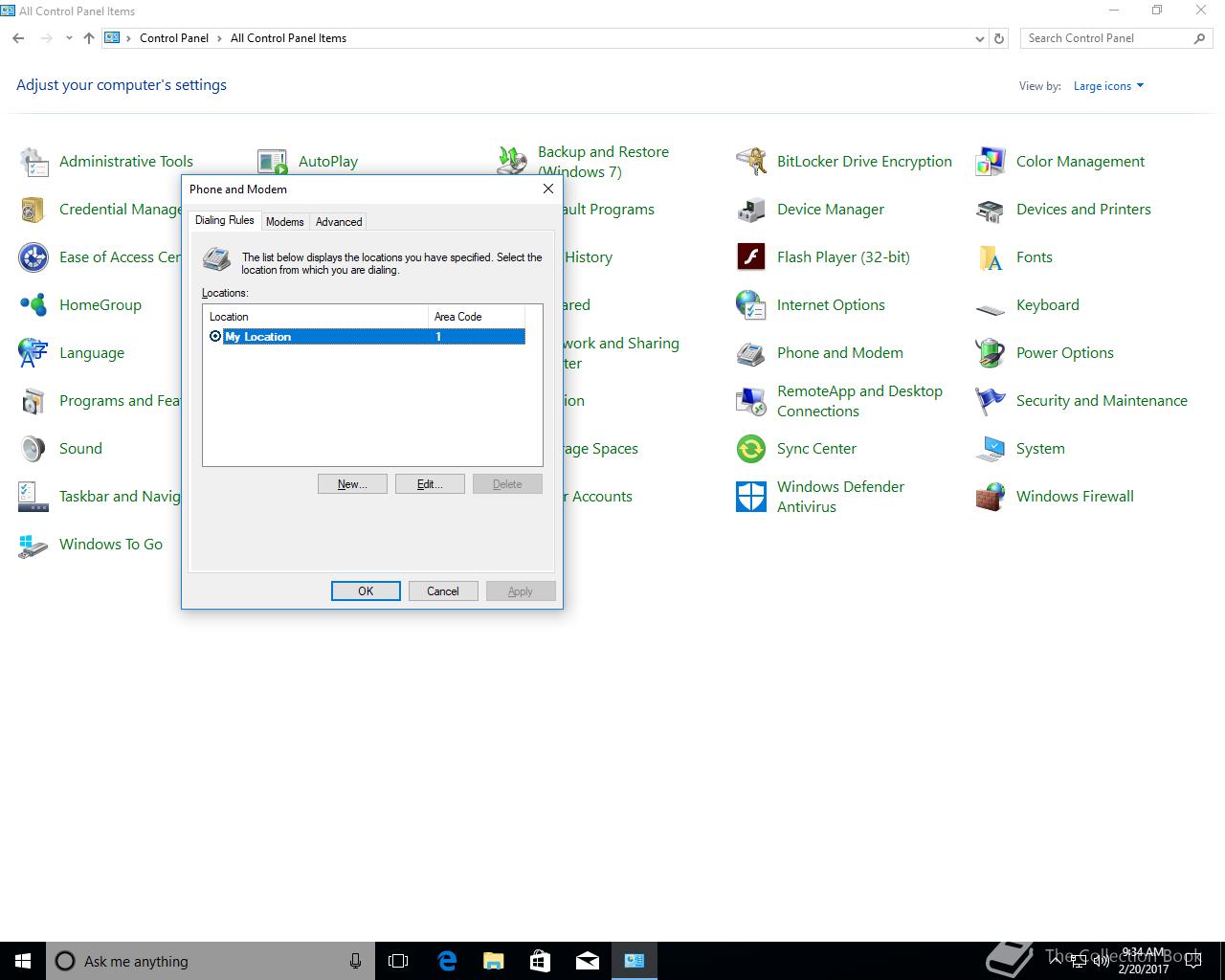Image resolution: width=1225 pixels, height=980 pixels.
Task: Open the Sound speaker icon
Action: [33, 449]
